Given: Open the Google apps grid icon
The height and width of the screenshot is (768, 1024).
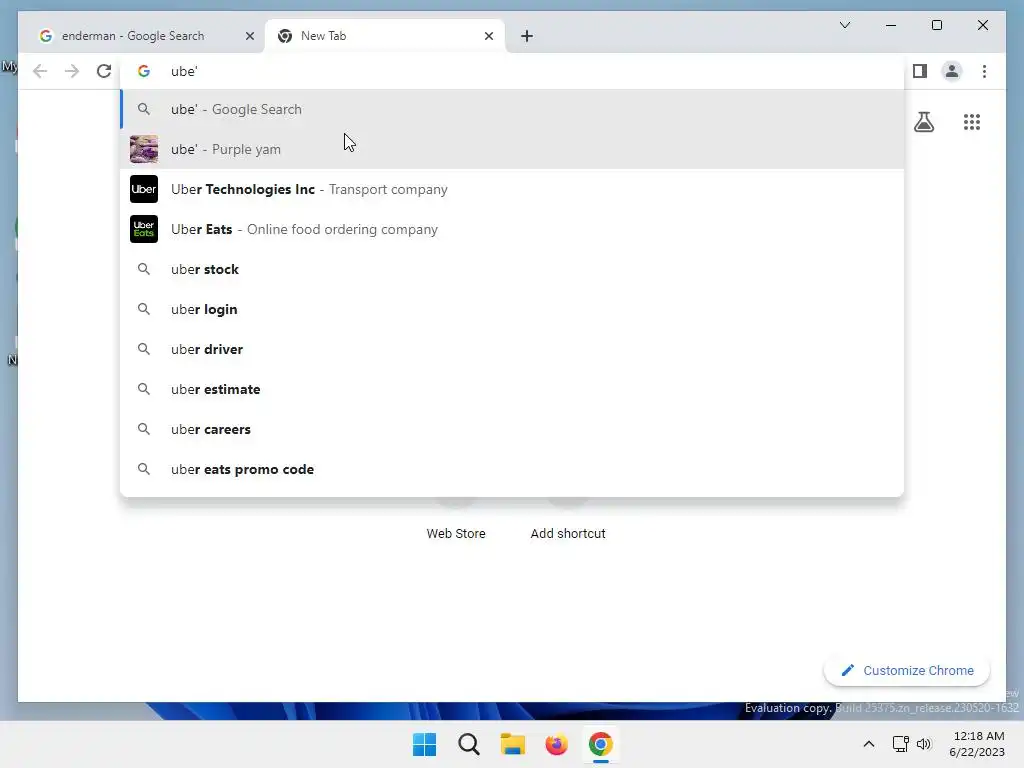Looking at the screenshot, I should [x=972, y=122].
